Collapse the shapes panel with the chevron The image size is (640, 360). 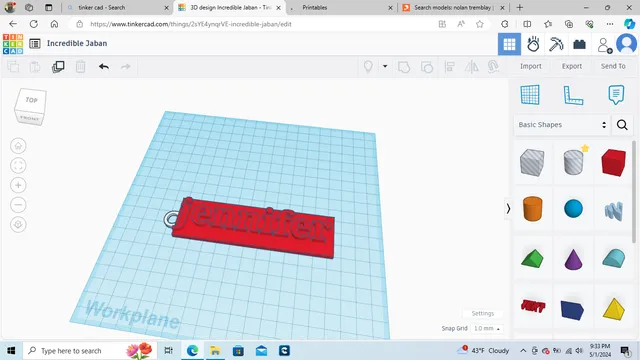508,209
